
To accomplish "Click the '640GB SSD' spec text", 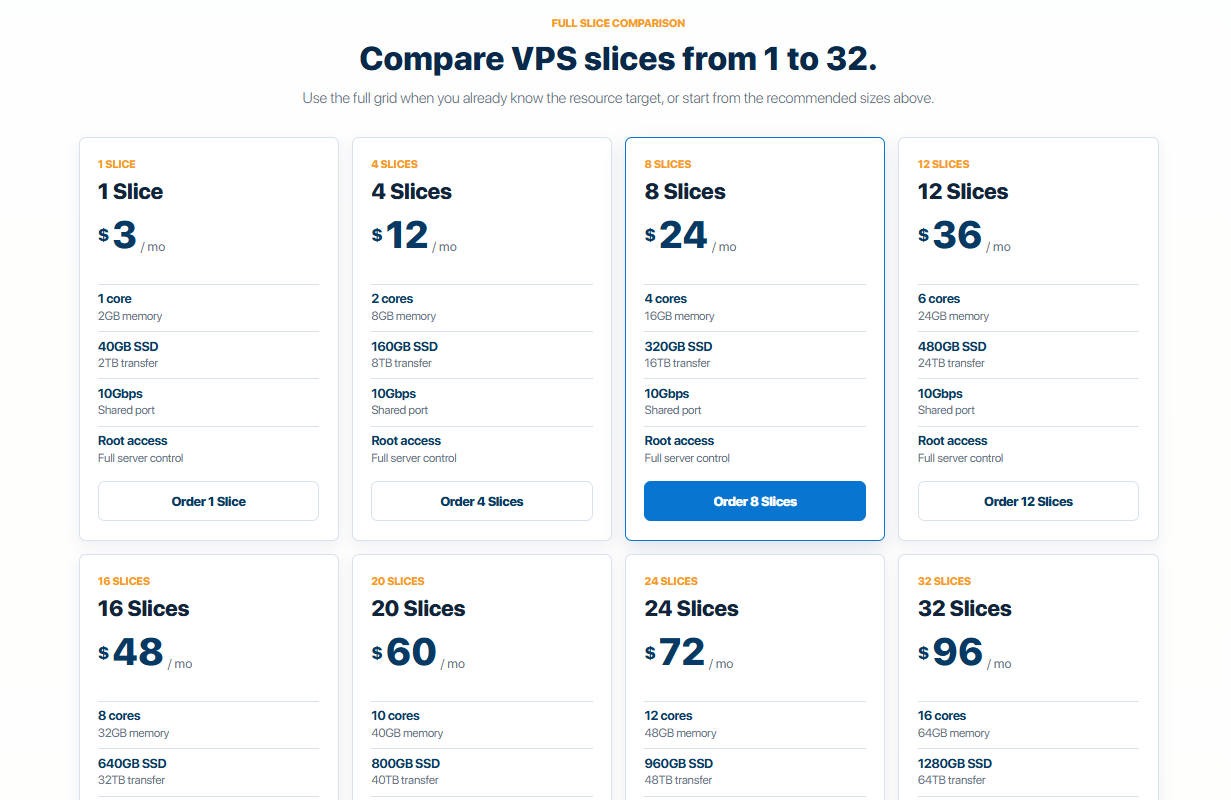I will (132, 763).
